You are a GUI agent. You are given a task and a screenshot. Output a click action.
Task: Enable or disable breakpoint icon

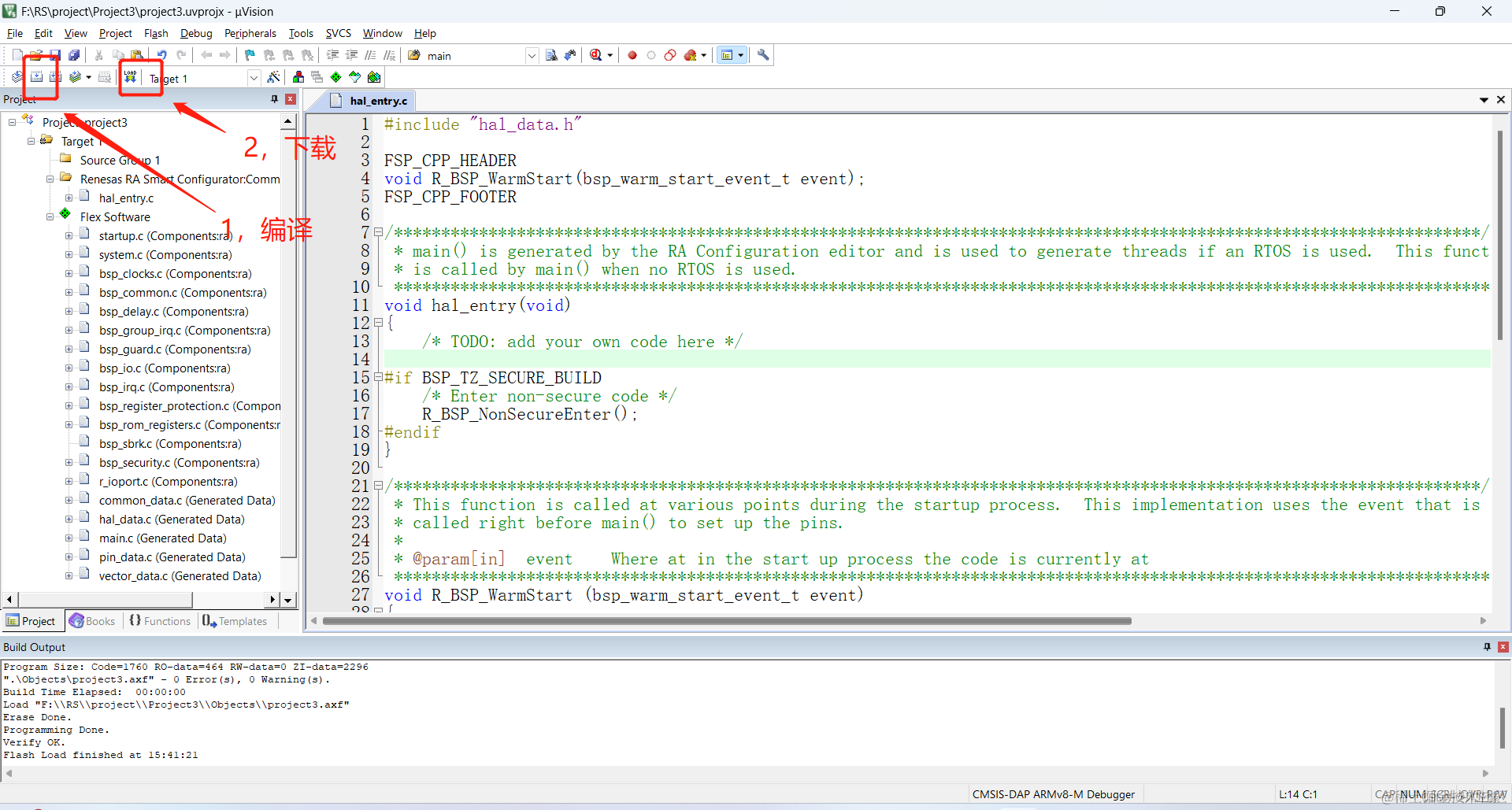tap(651, 55)
